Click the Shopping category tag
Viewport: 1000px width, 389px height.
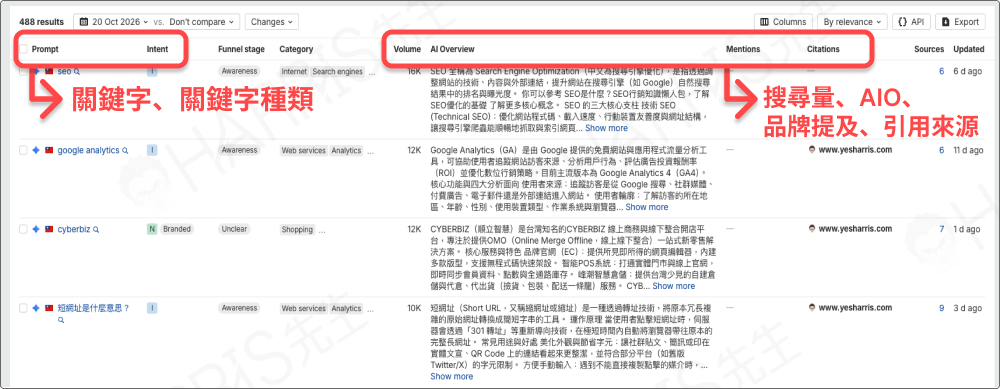coord(297,230)
